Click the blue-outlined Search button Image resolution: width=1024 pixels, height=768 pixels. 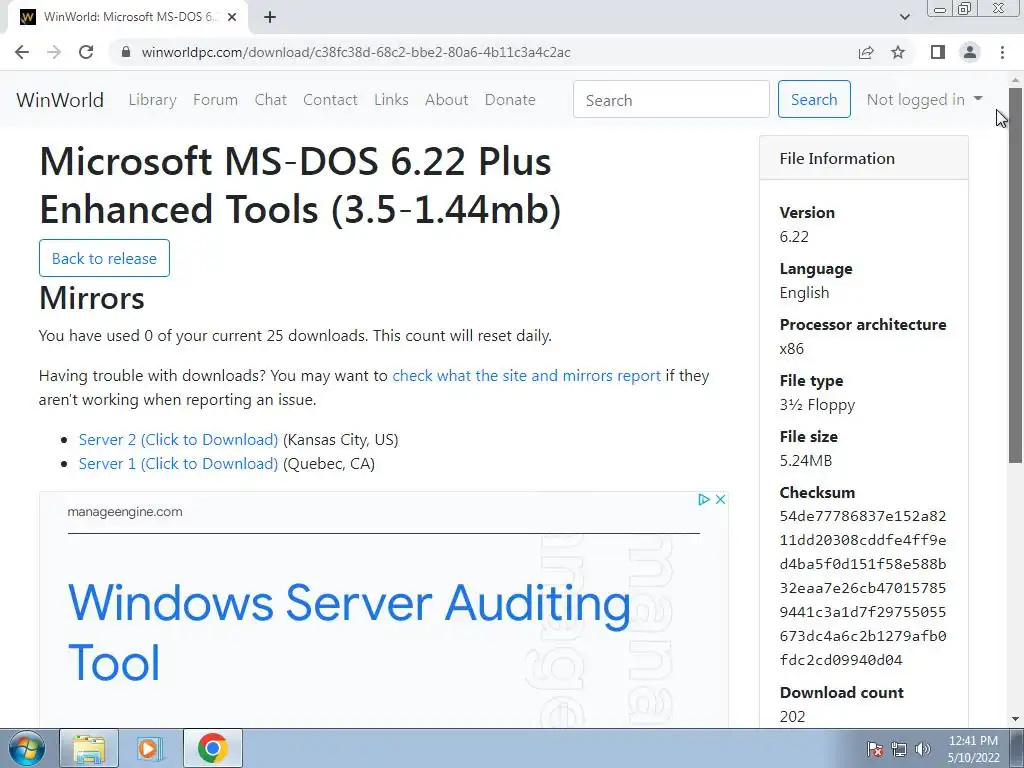[814, 99]
